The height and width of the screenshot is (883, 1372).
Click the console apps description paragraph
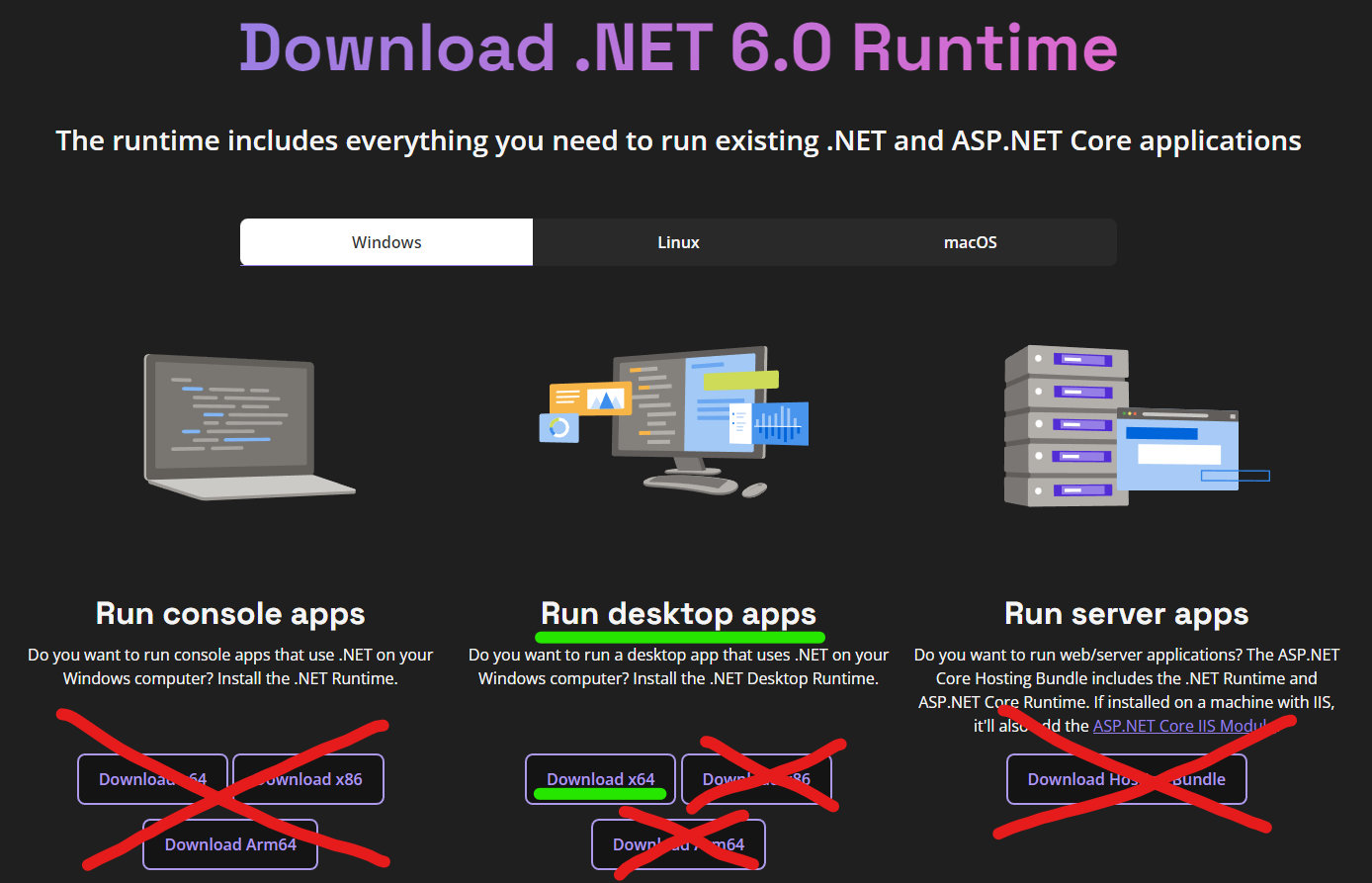230,666
